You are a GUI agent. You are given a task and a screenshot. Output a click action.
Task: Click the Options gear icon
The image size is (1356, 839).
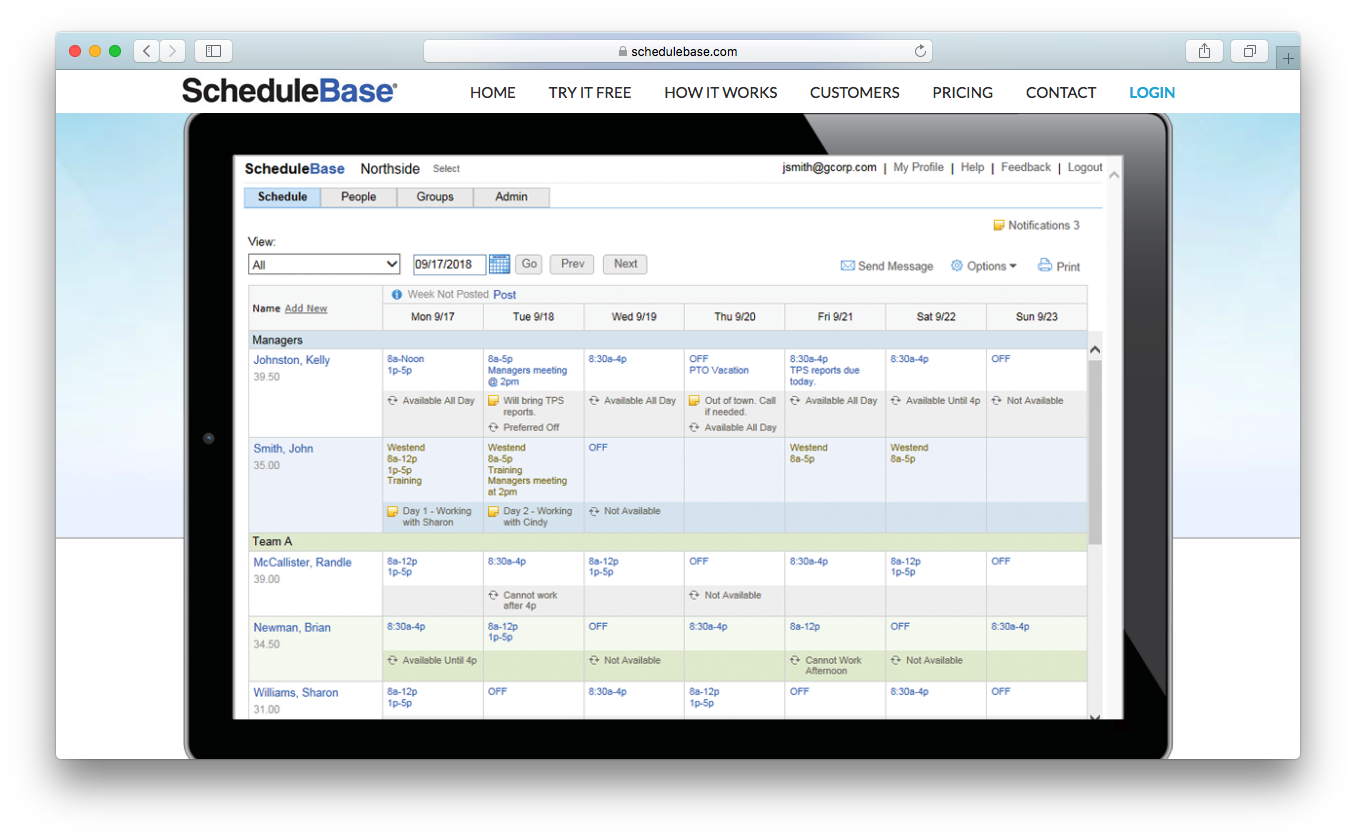(x=956, y=266)
